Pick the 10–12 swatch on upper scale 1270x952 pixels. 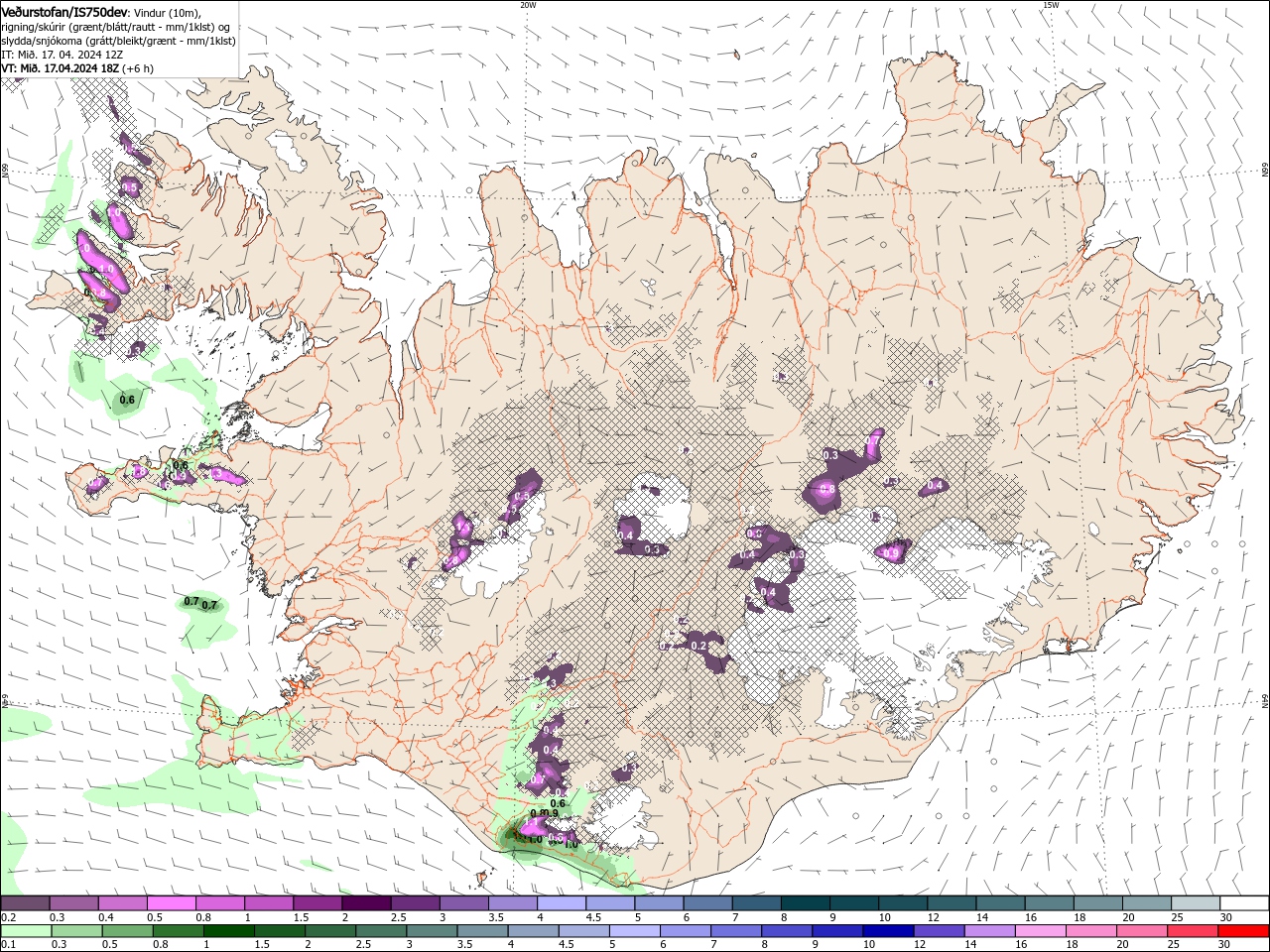pyautogui.click(x=902, y=903)
